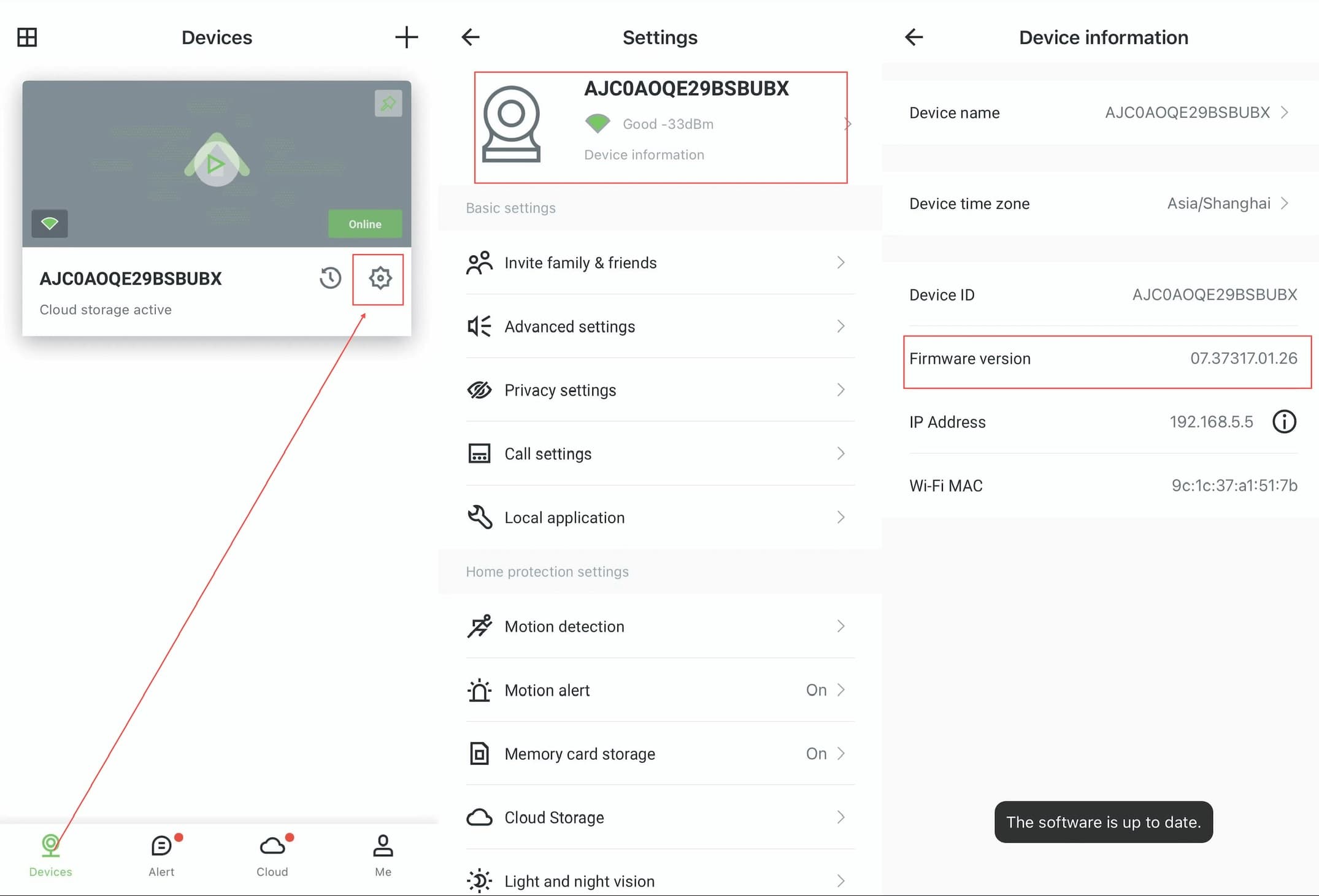This screenshot has width=1319, height=896.
Task: Open Light and night vision
Action: click(x=661, y=881)
